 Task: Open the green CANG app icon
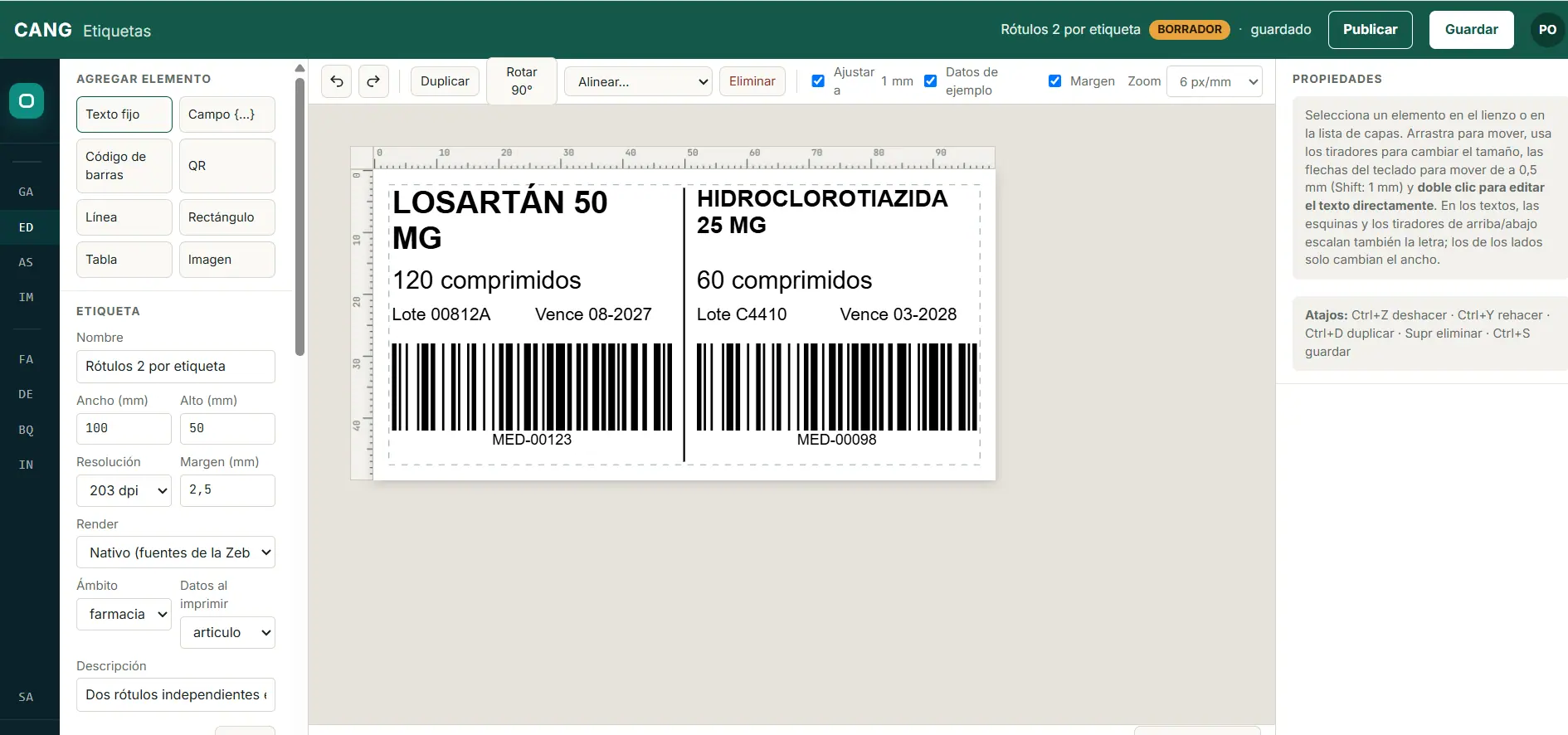pos(27,101)
